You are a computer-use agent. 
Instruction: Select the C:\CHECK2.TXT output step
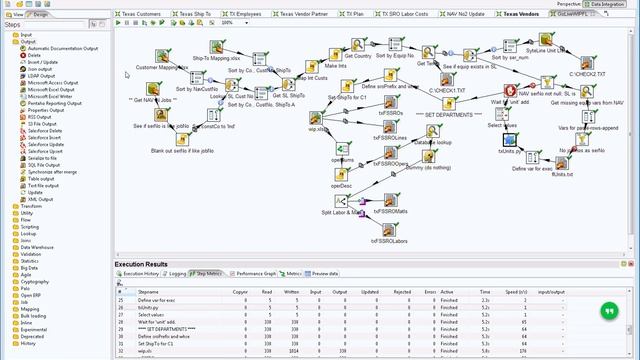[x=587, y=63]
